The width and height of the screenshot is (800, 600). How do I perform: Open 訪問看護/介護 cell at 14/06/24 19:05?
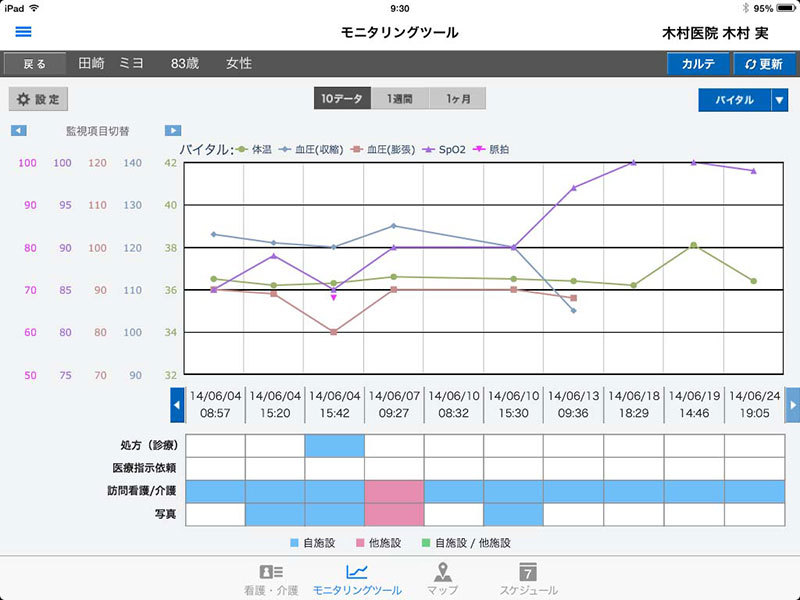click(755, 491)
